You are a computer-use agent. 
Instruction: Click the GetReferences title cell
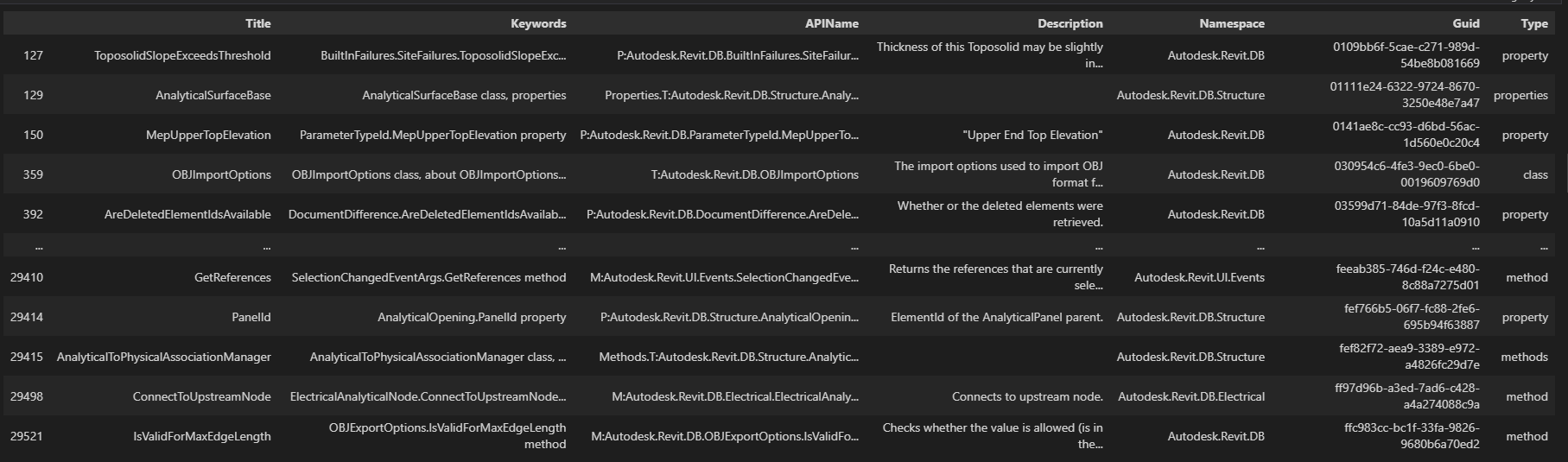[232, 277]
